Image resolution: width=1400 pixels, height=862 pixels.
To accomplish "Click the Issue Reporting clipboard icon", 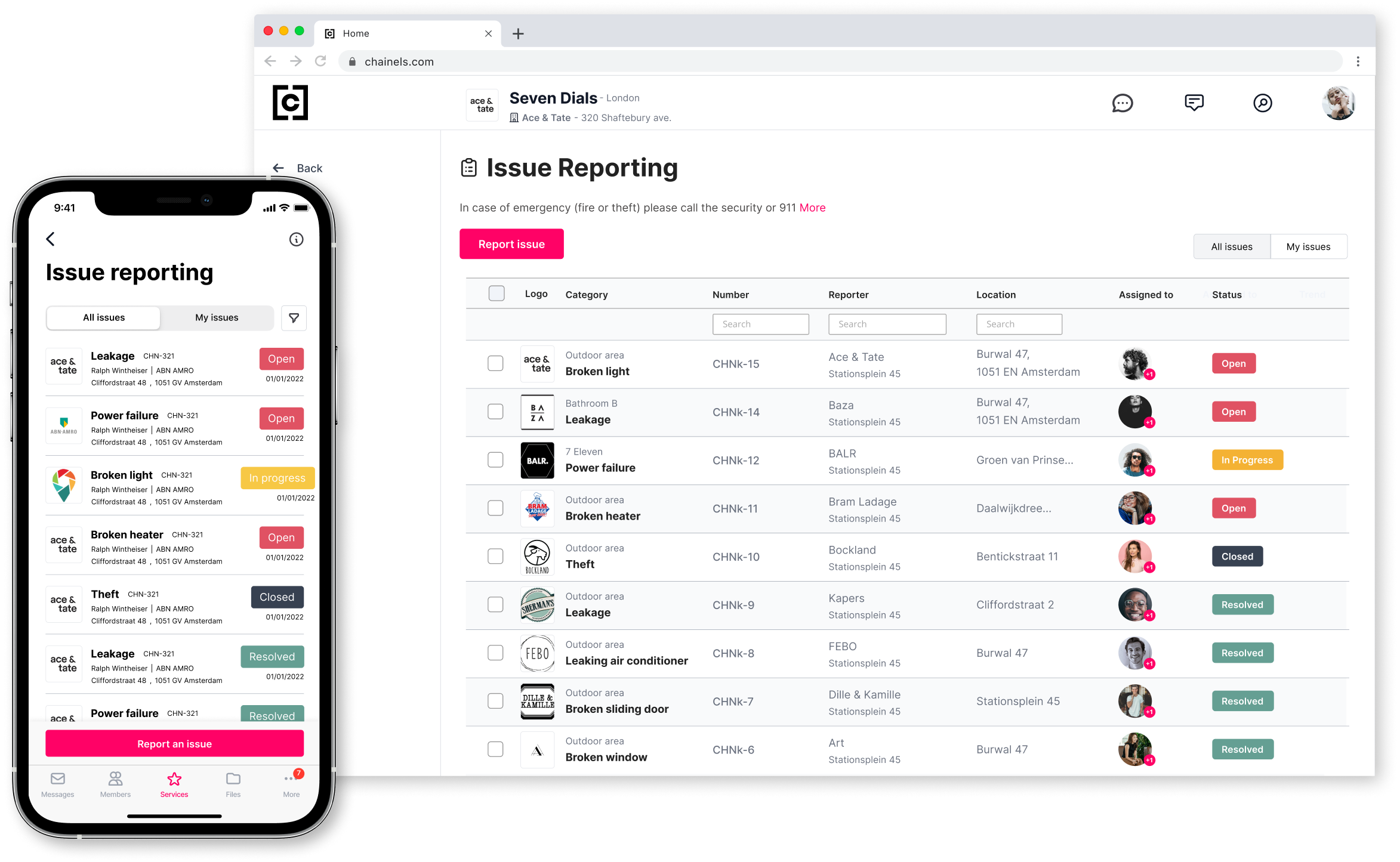I will (469, 167).
